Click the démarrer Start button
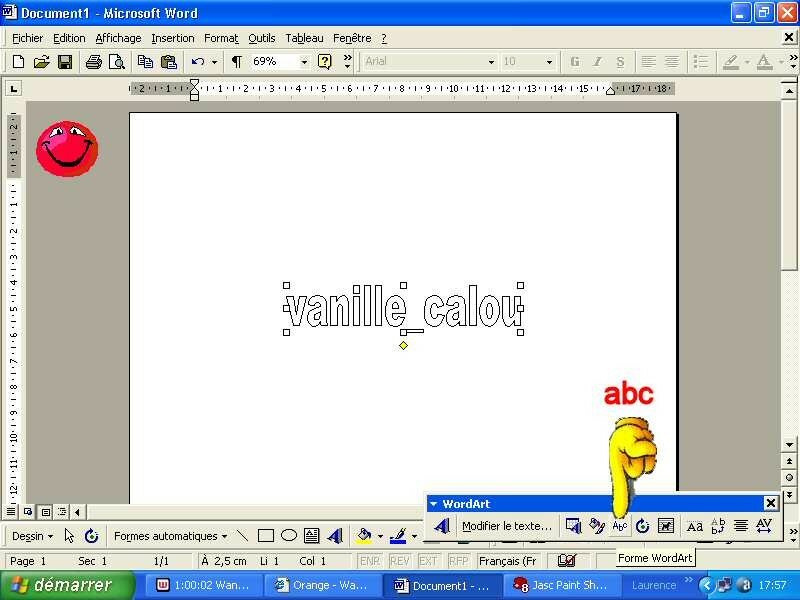This screenshot has height=600, width=800. [x=68, y=585]
